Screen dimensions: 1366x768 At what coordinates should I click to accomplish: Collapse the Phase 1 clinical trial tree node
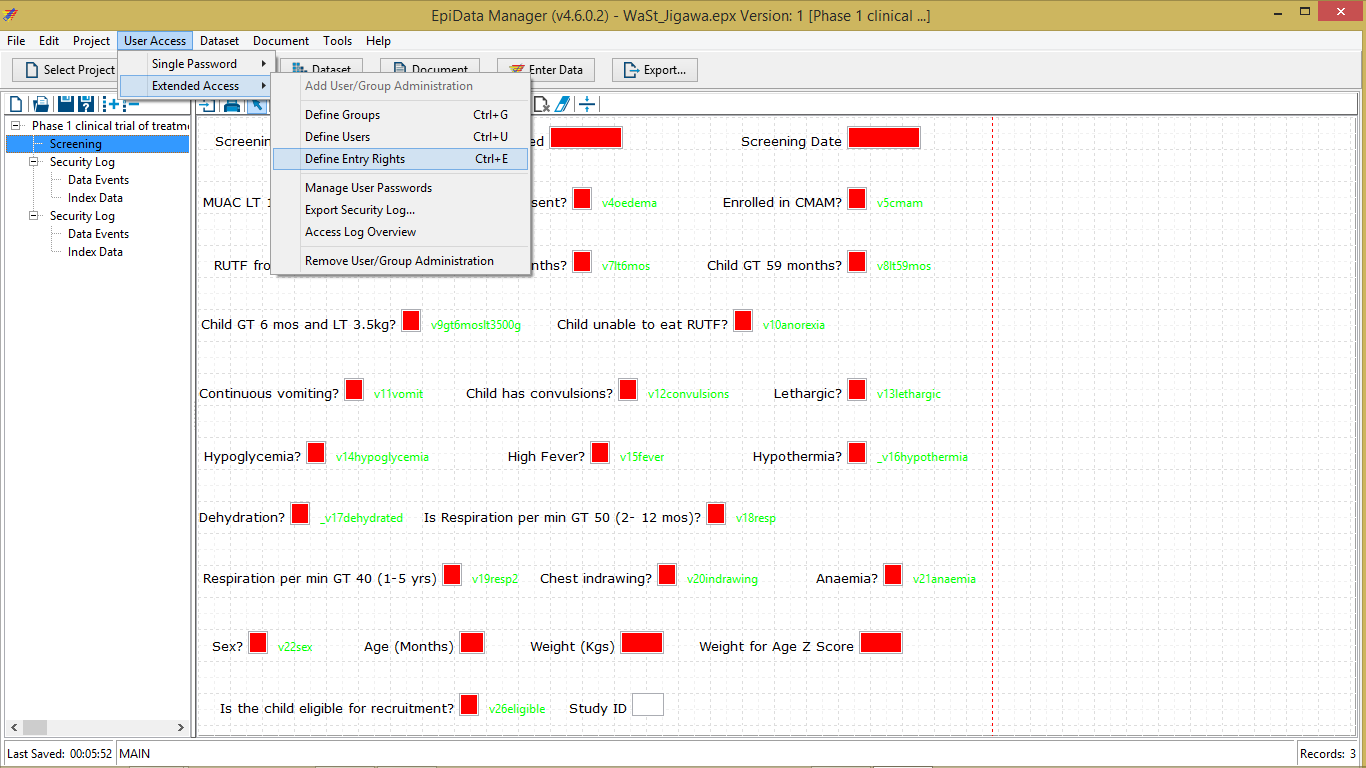[16, 126]
